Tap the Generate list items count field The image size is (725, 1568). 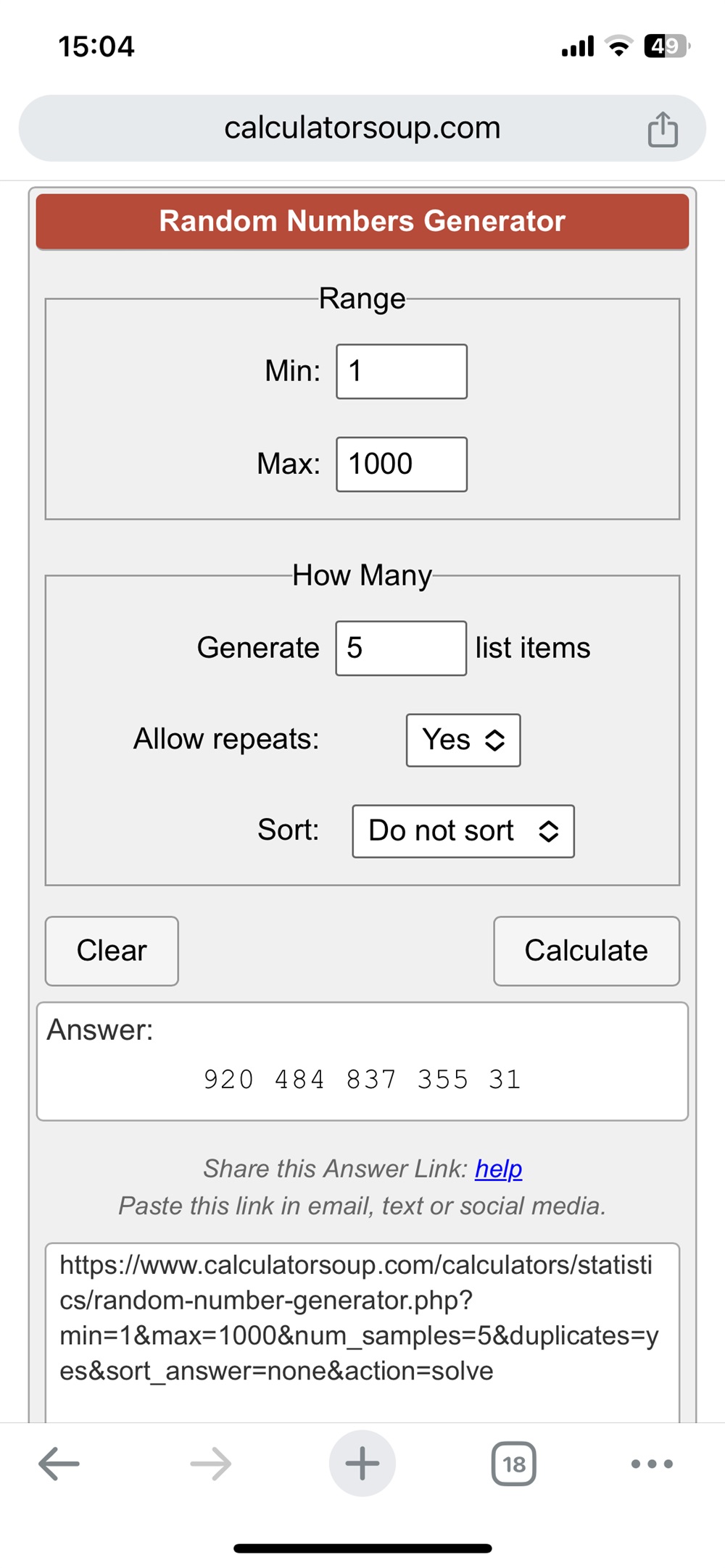click(401, 649)
